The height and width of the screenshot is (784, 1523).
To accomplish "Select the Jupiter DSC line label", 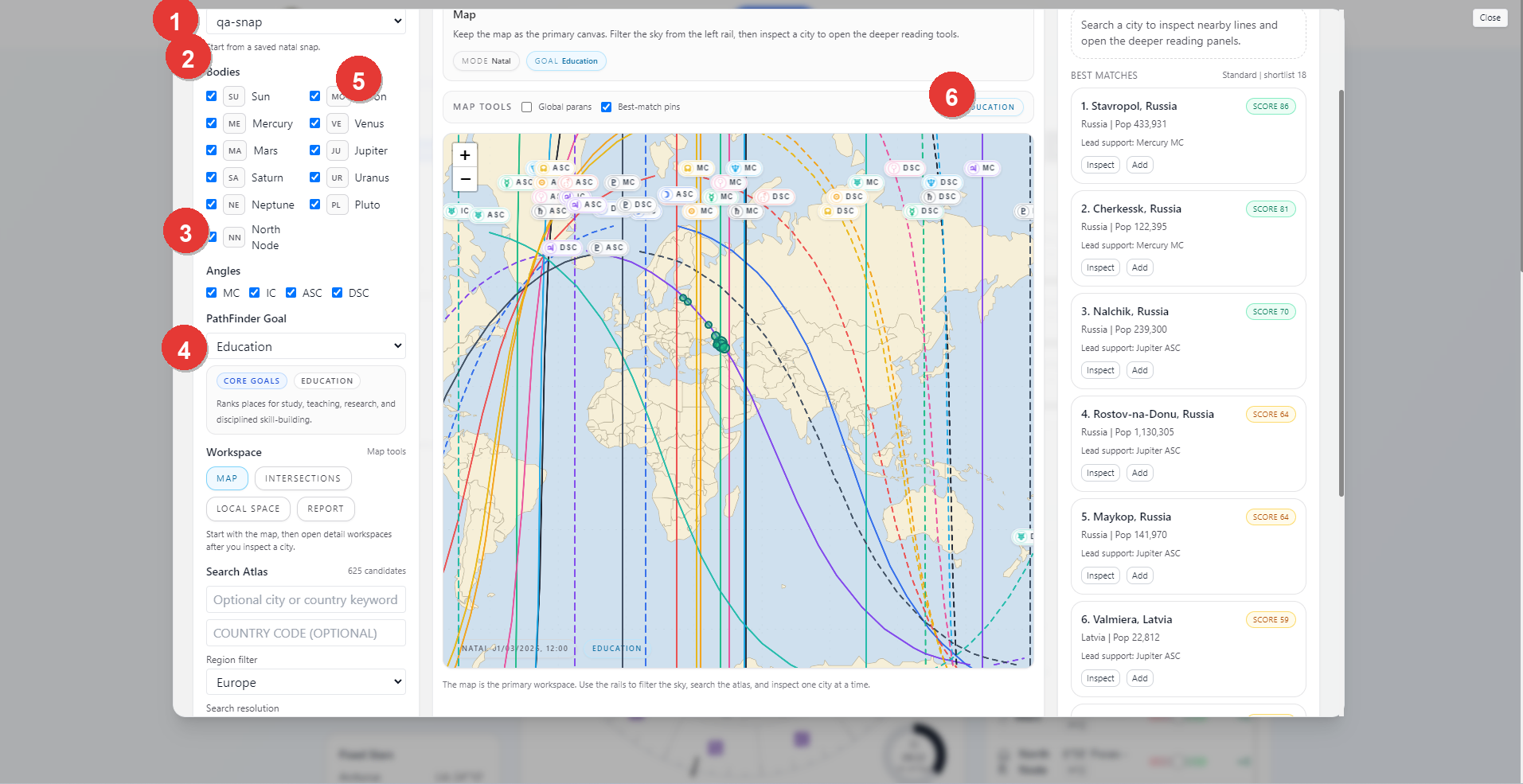I will point(562,248).
